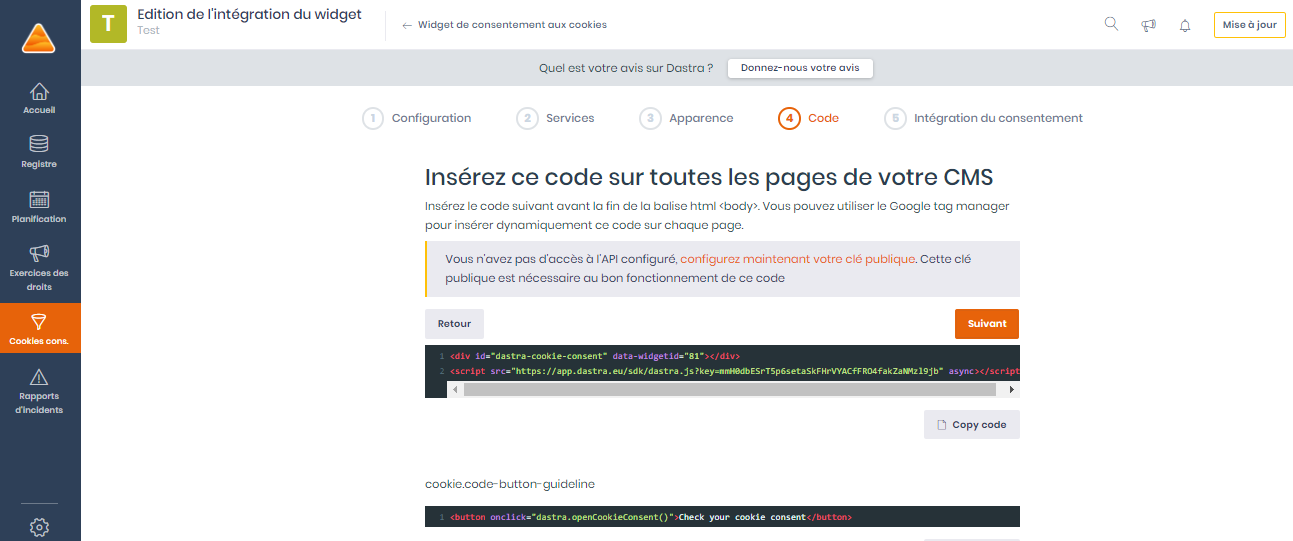Click the T workspace avatar

[x=108, y=24]
